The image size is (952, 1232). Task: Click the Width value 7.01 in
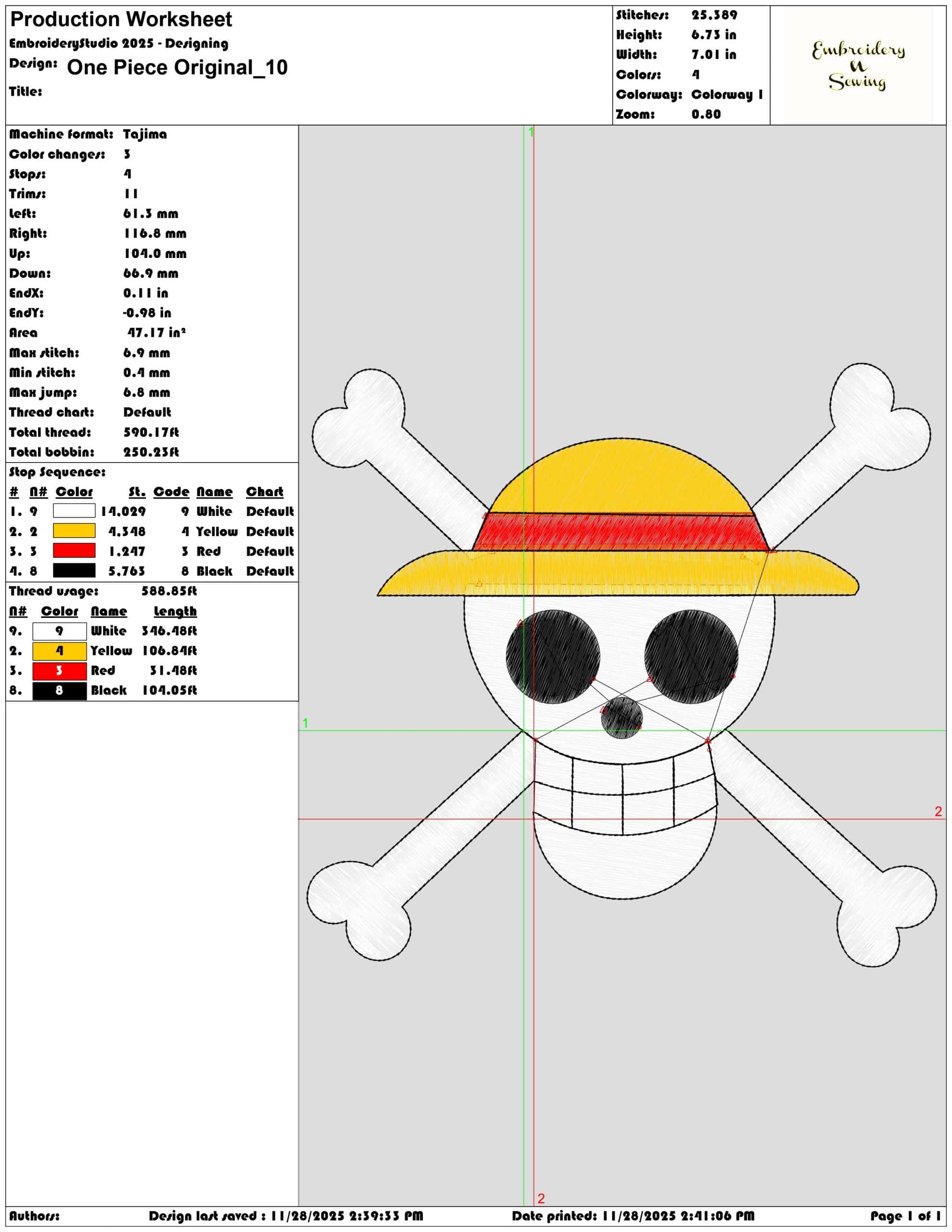[714, 55]
